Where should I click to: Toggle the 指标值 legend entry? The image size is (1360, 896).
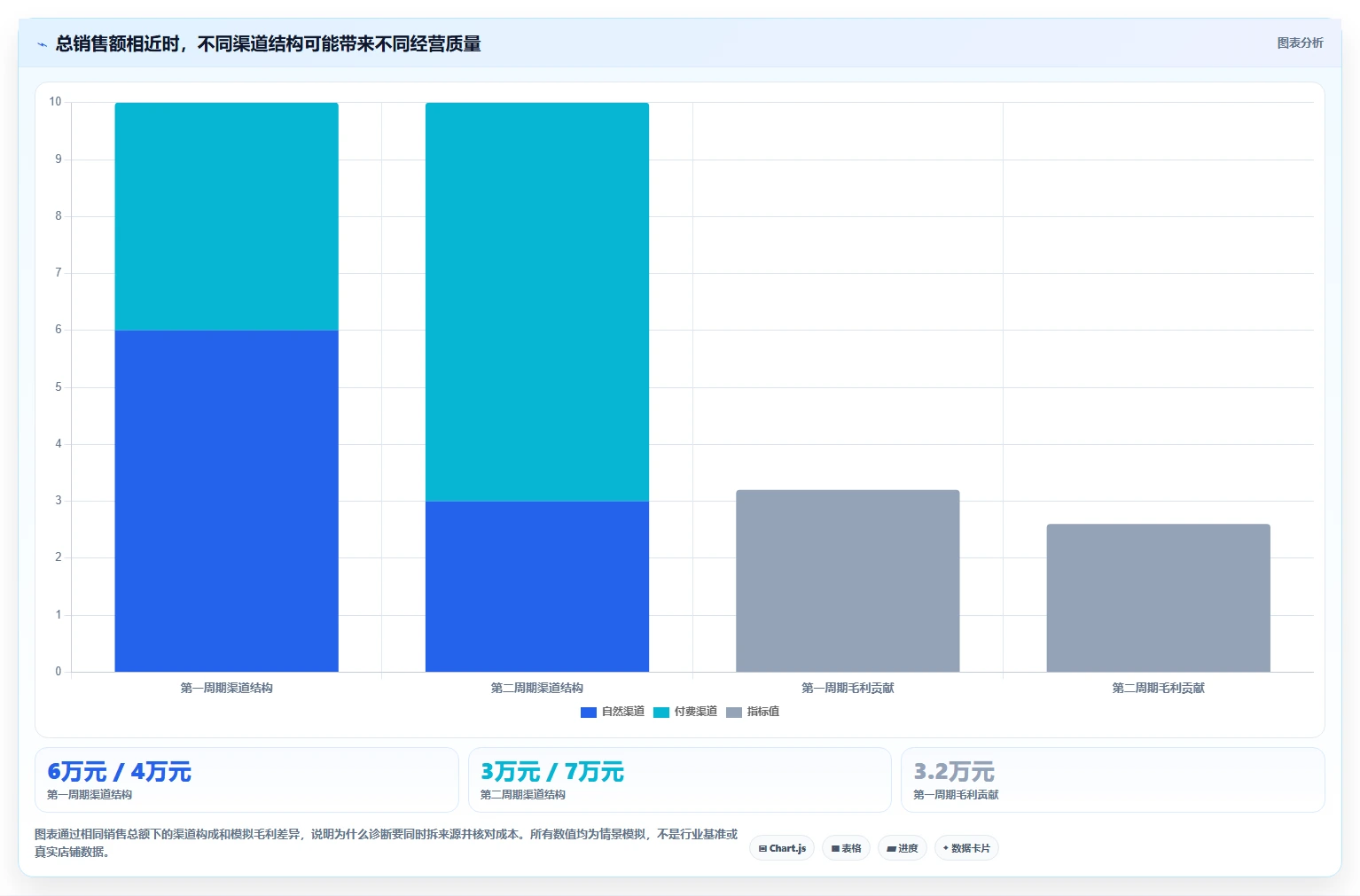753,712
